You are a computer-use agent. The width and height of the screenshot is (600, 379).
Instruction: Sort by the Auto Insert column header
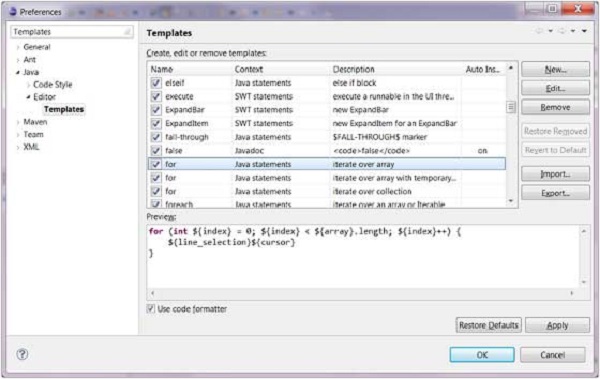click(483, 69)
